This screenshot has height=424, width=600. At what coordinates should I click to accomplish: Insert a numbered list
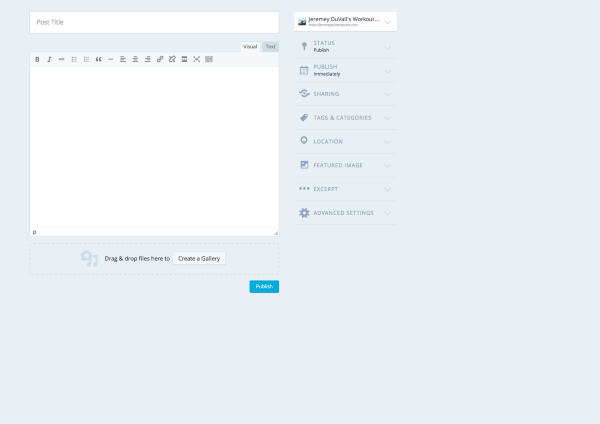86,59
